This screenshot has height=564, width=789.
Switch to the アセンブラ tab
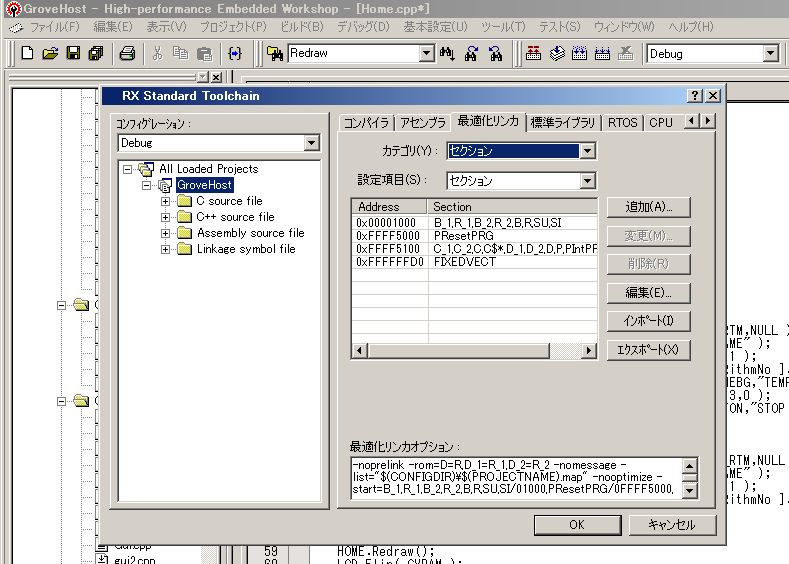pos(423,123)
